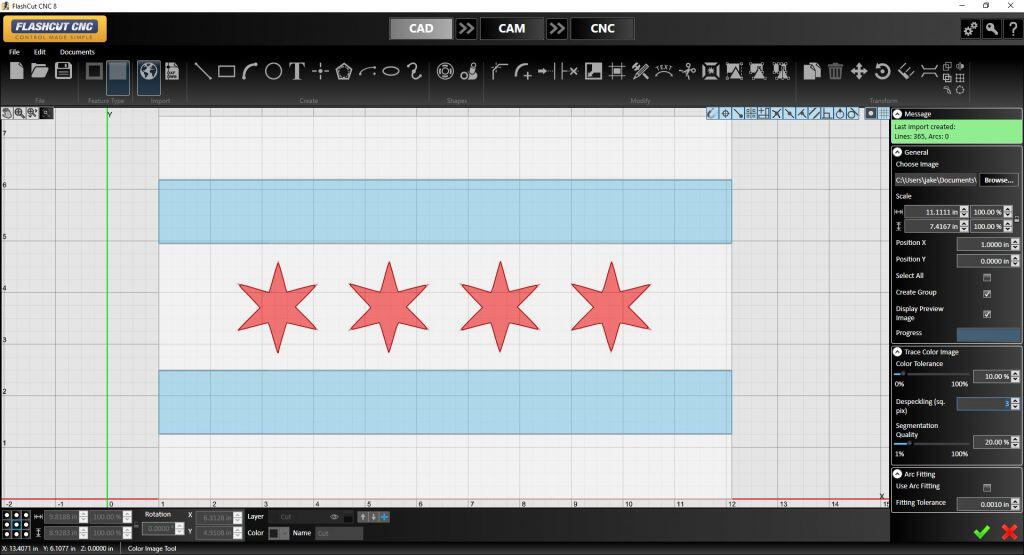Collapse the General panel section
Screen dimensions: 1024x555
[x=897, y=152]
